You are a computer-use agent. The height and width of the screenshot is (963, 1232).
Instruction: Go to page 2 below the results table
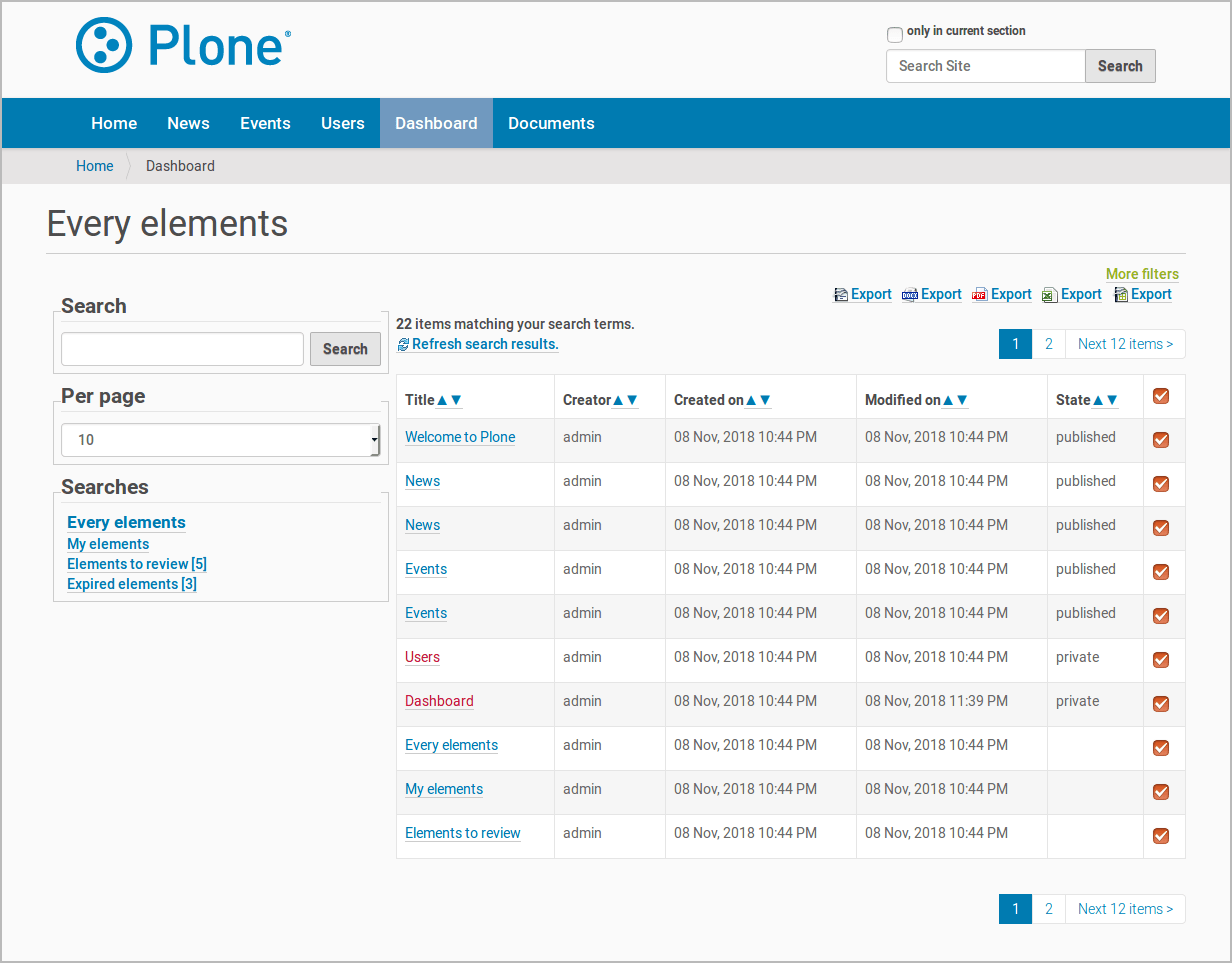[x=1048, y=909]
